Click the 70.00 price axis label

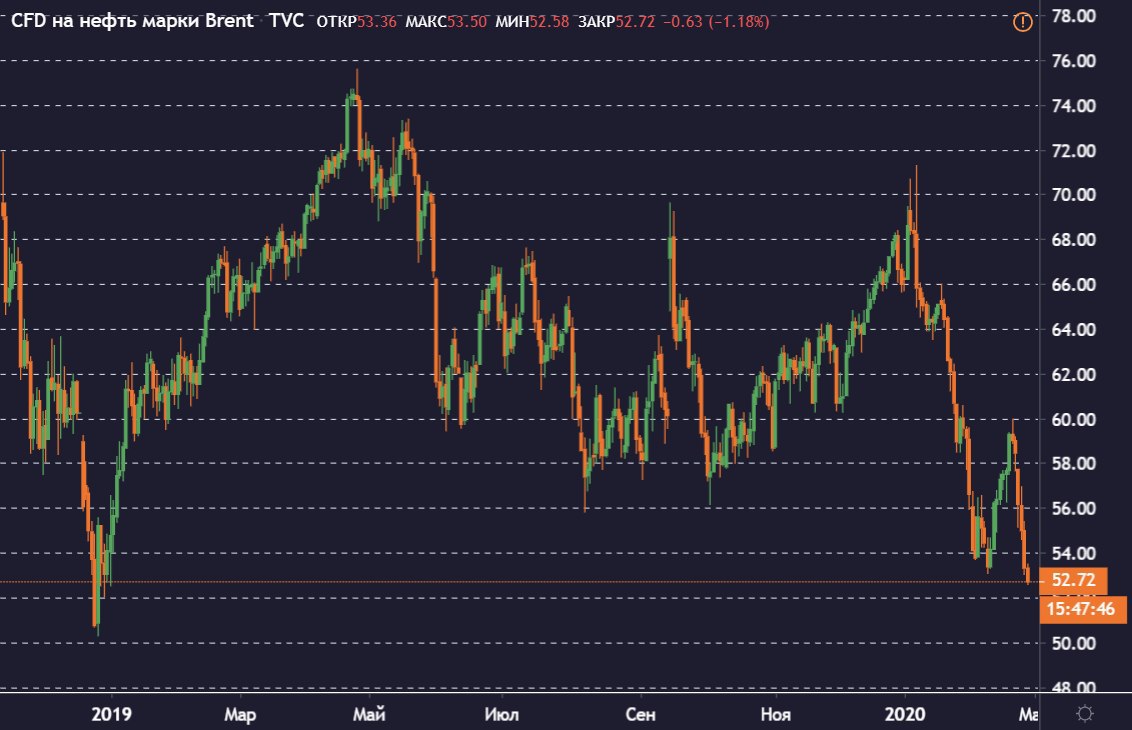point(1074,195)
